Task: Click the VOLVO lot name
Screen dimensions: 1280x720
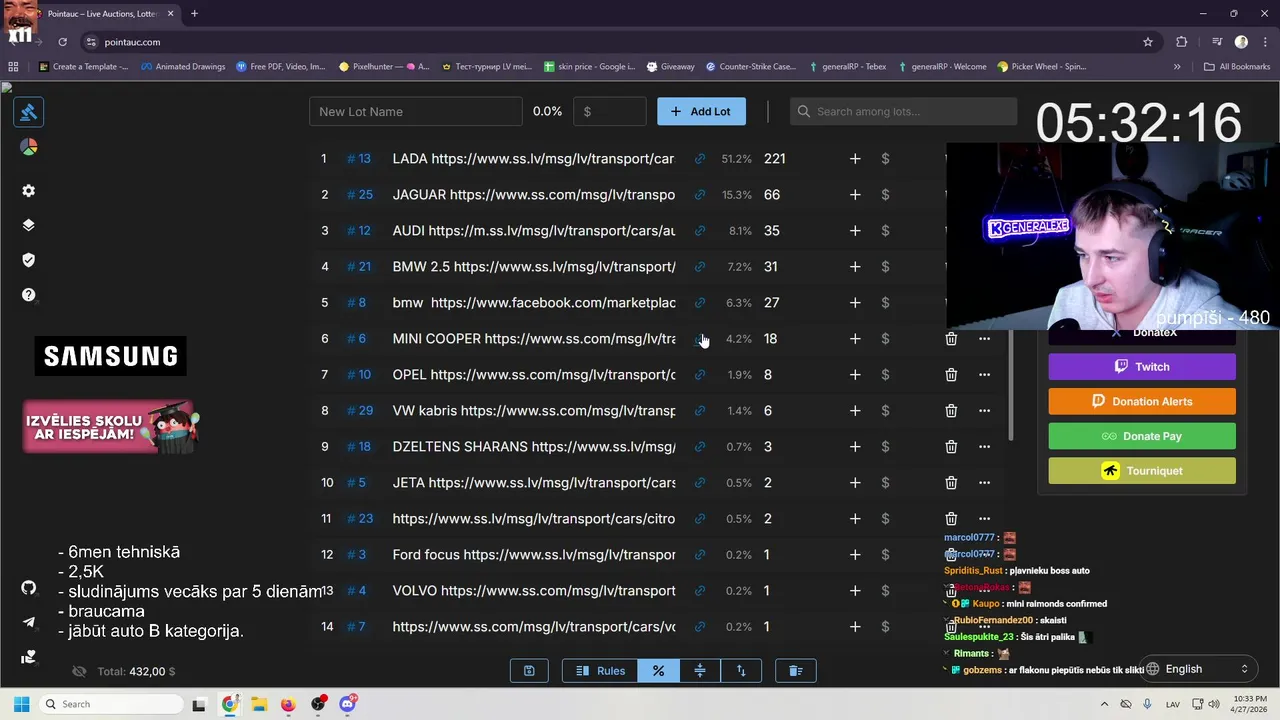Action: [534, 591]
